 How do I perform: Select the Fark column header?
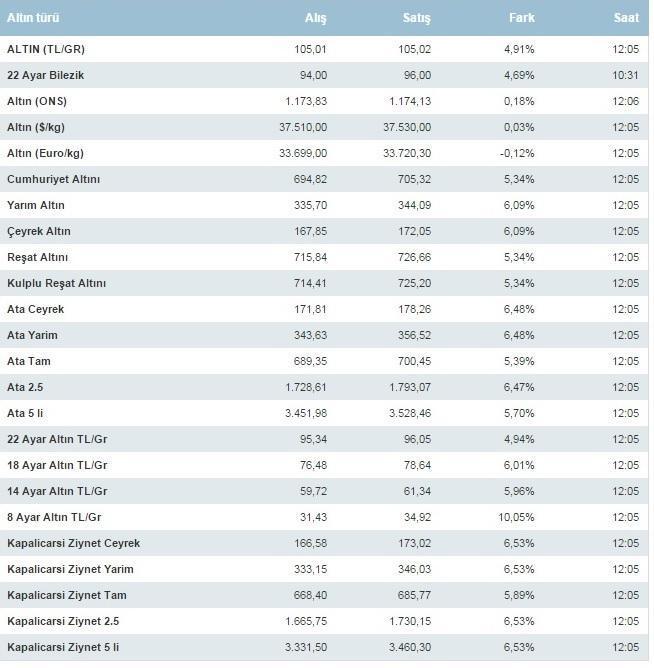(x=522, y=19)
